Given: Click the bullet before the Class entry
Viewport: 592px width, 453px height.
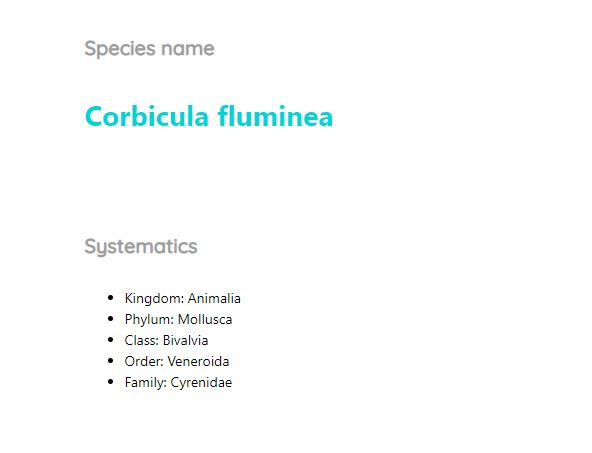Looking at the screenshot, I should click(110, 340).
